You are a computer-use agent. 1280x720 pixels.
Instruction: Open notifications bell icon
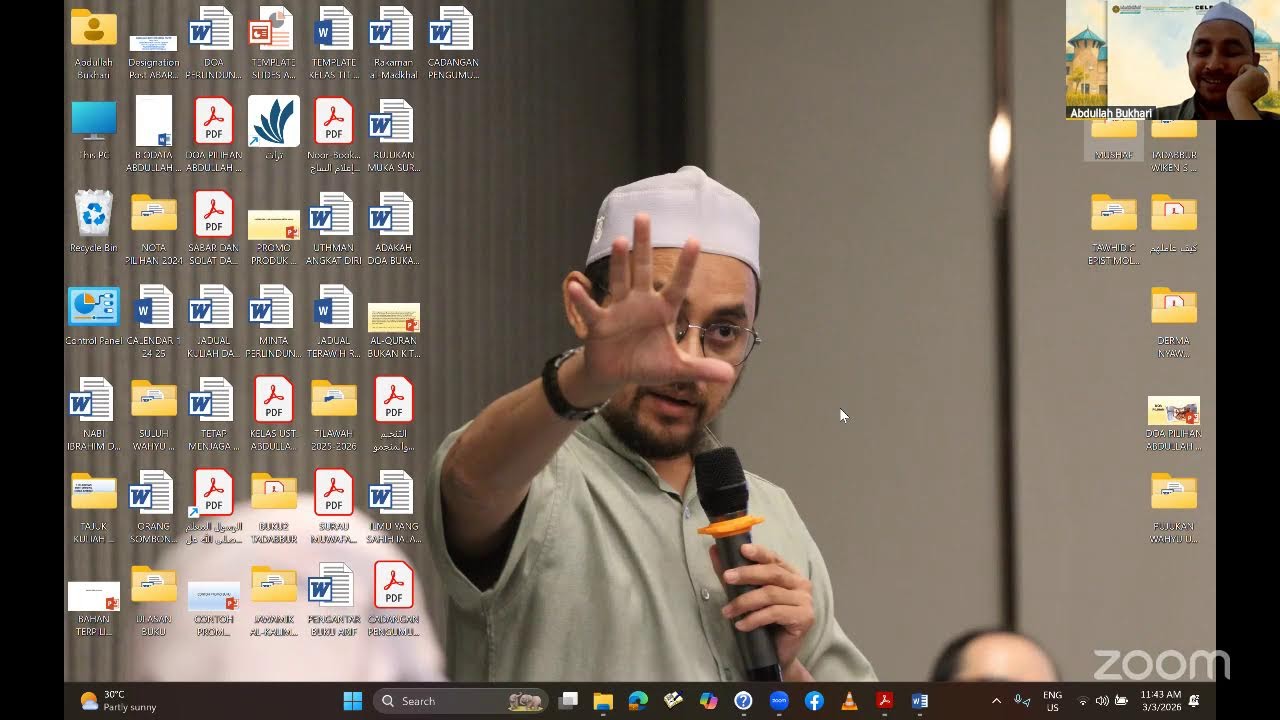pyautogui.click(x=1194, y=701)
